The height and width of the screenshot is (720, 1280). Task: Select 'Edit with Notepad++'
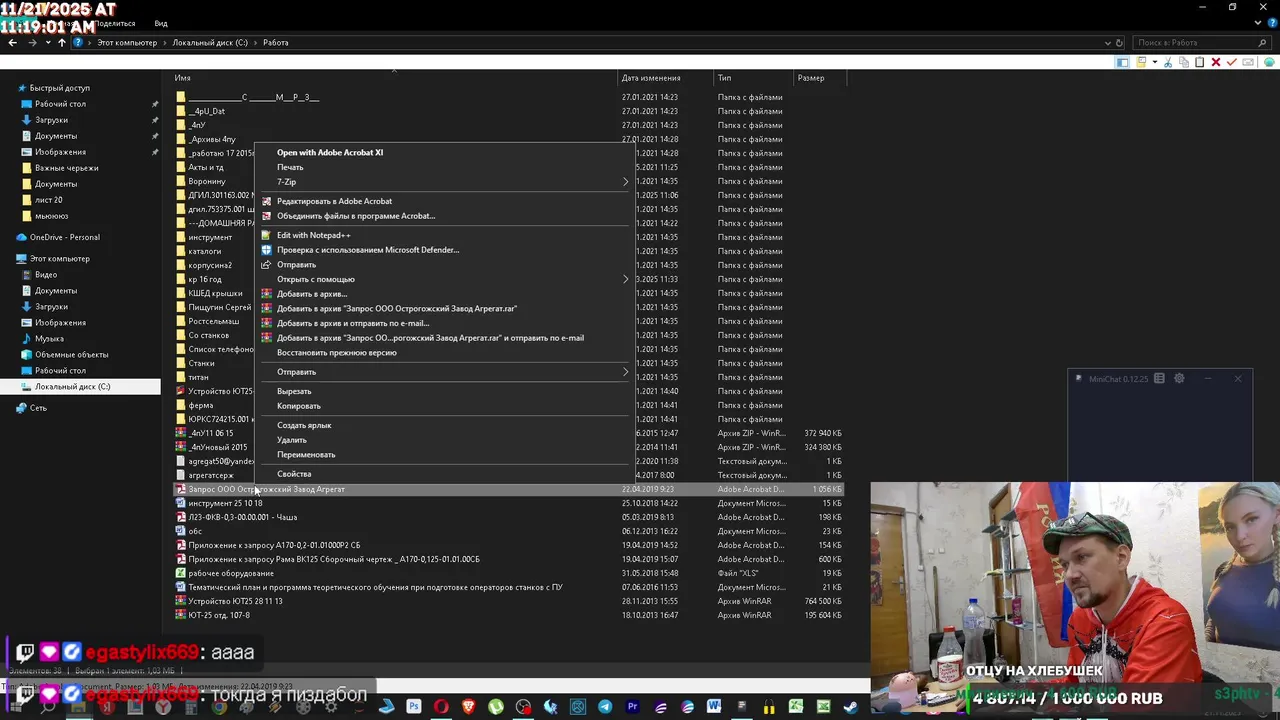(314, 235)
